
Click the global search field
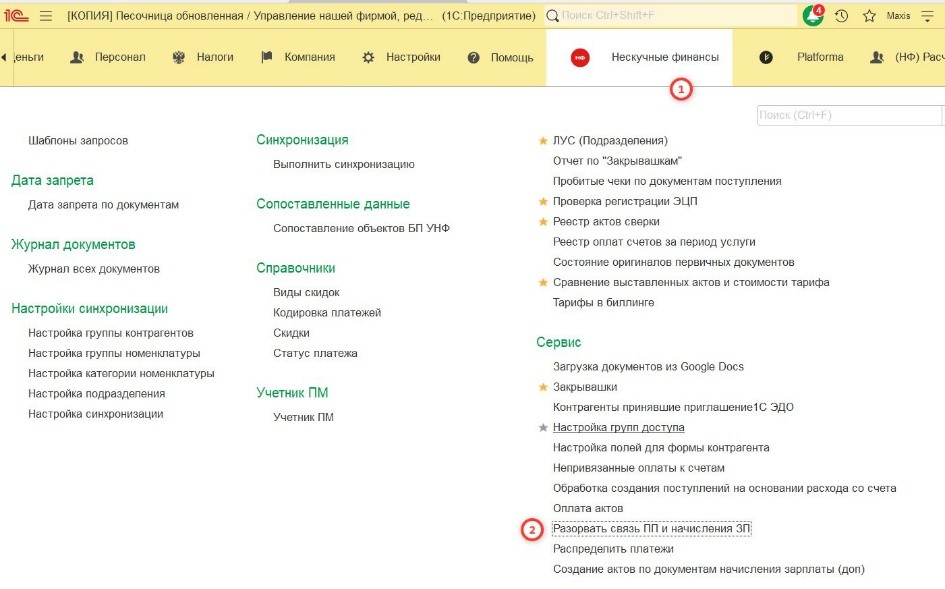click(x=670, y=16)
